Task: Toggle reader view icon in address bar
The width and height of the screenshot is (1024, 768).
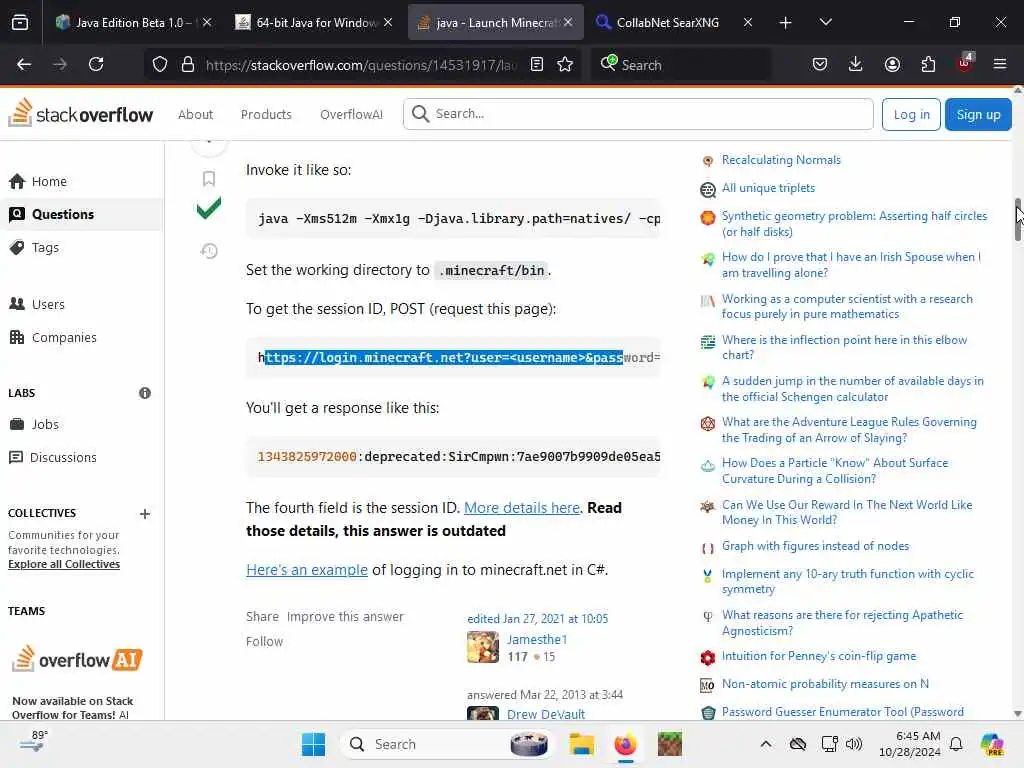Action: 537,65
